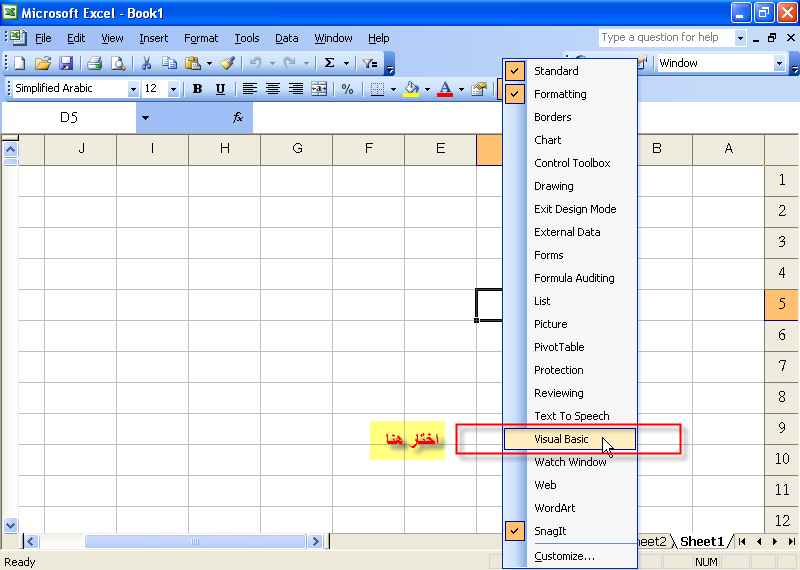This screenshot has height=570, width=800.
Task: Enable the Visual Basic toolbar
Action: (x=569, y=439)
